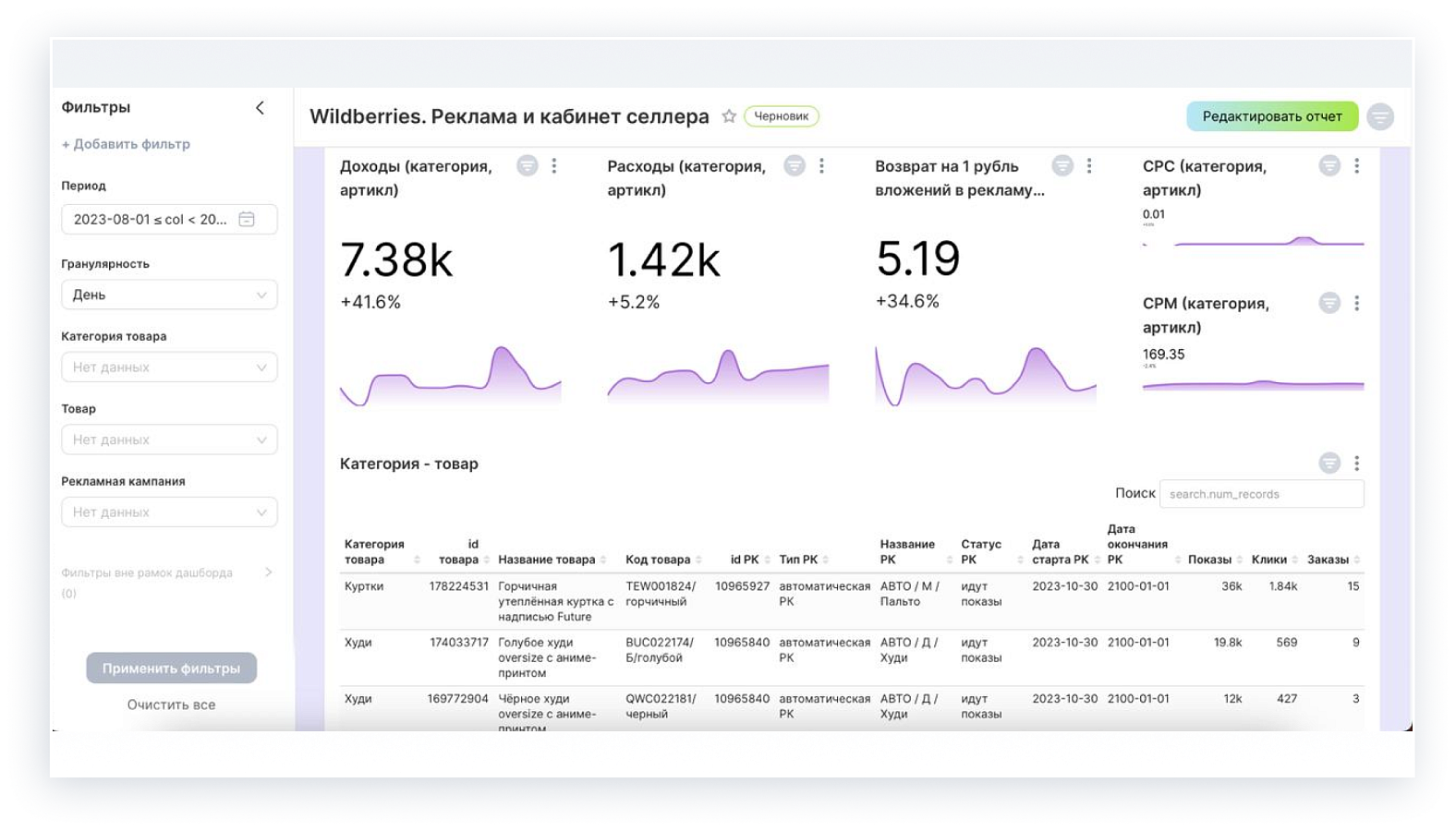Click product id 178224531 cell
The height and width of the screenshot is (831, 1456).
pos(458,586)
